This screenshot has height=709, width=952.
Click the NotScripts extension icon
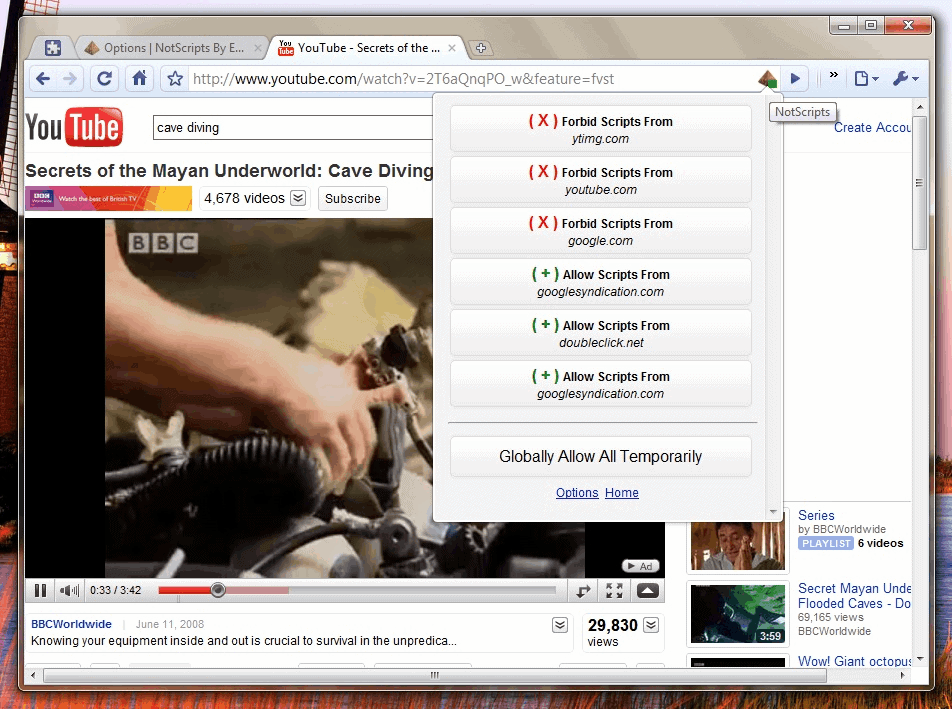767,79
